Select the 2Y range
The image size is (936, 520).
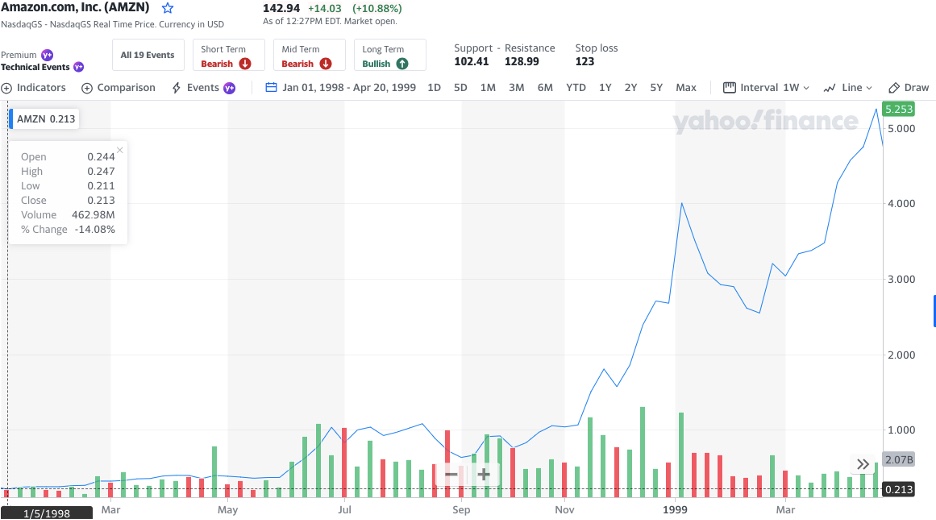point(631,87)
